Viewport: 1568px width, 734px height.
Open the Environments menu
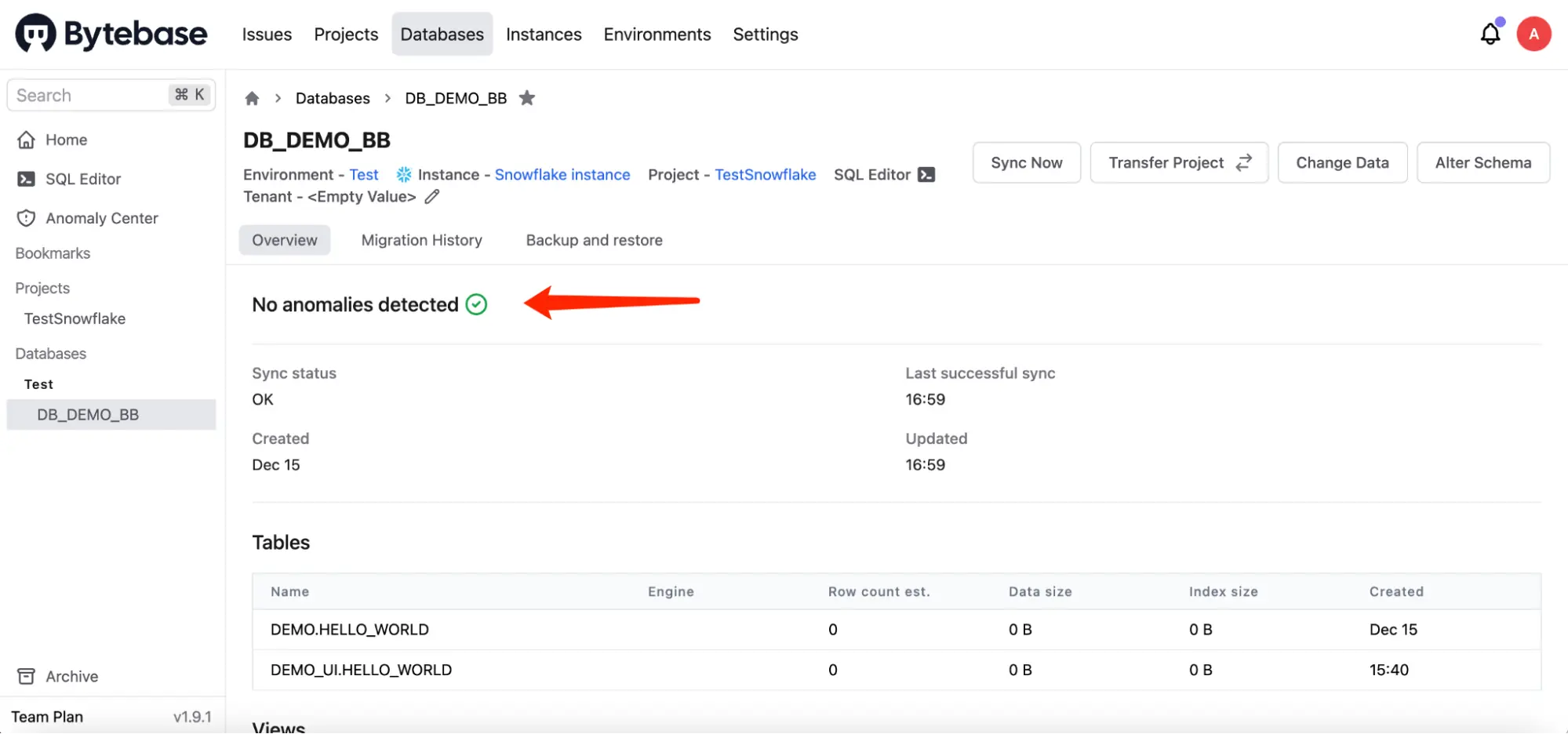[x=657, y=35]
